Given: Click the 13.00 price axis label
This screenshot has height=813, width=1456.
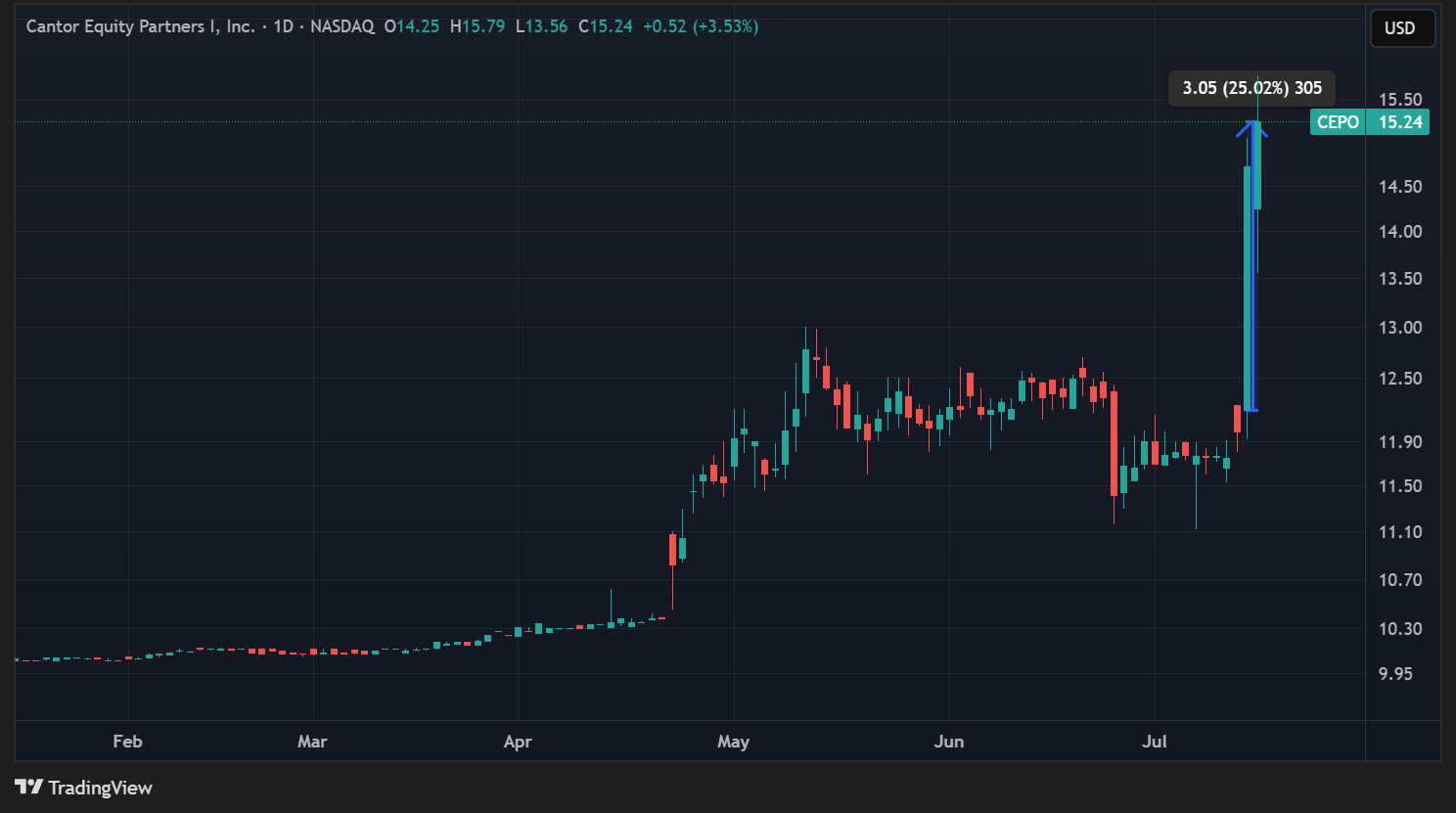Looking at the screenshot, I should click(1399, 328).
